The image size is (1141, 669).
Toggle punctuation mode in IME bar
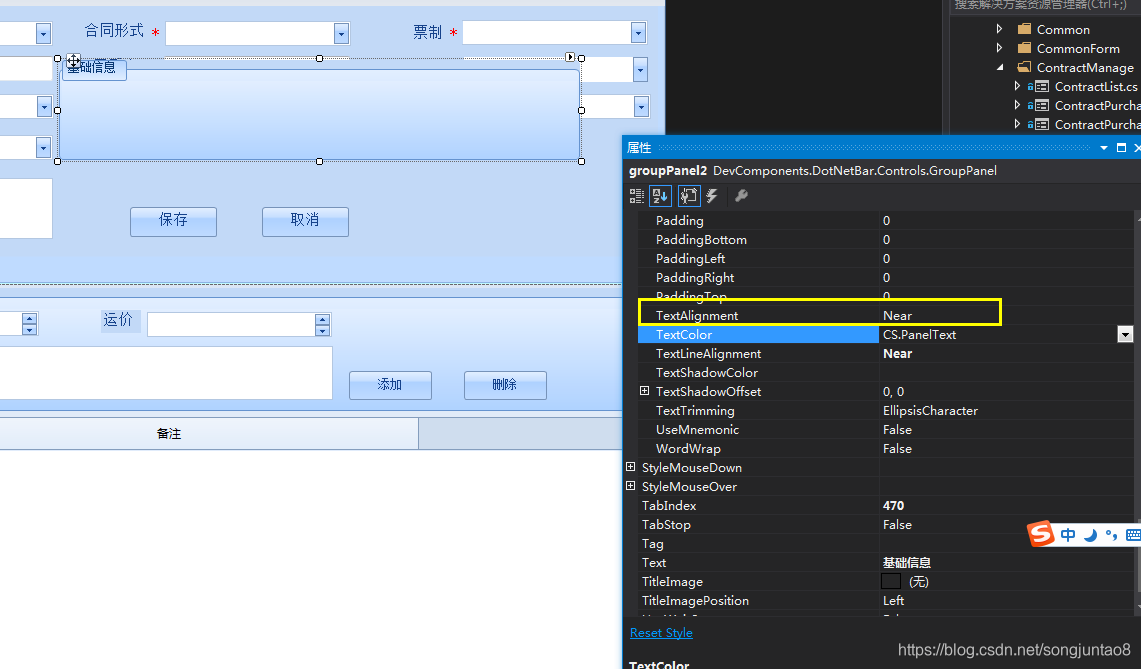(x=1111, y=535)
